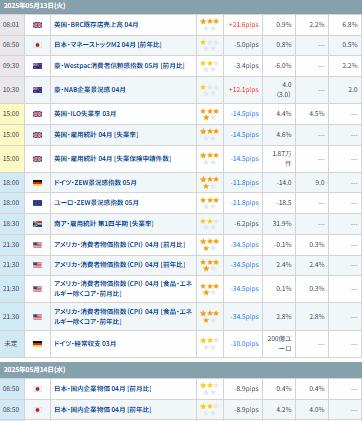The width and height of the screenshot is (363, 421).
Task: Click the -6.2pips value
Action: click(x=246, y=224)
